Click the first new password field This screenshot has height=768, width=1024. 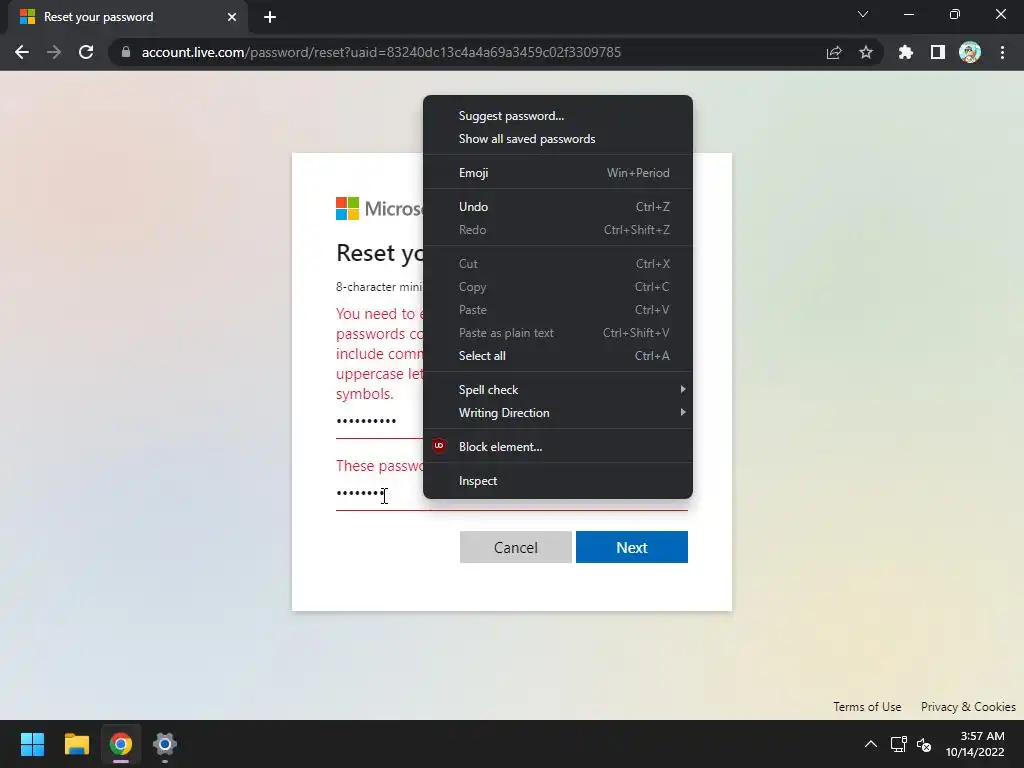coord(379,422)
